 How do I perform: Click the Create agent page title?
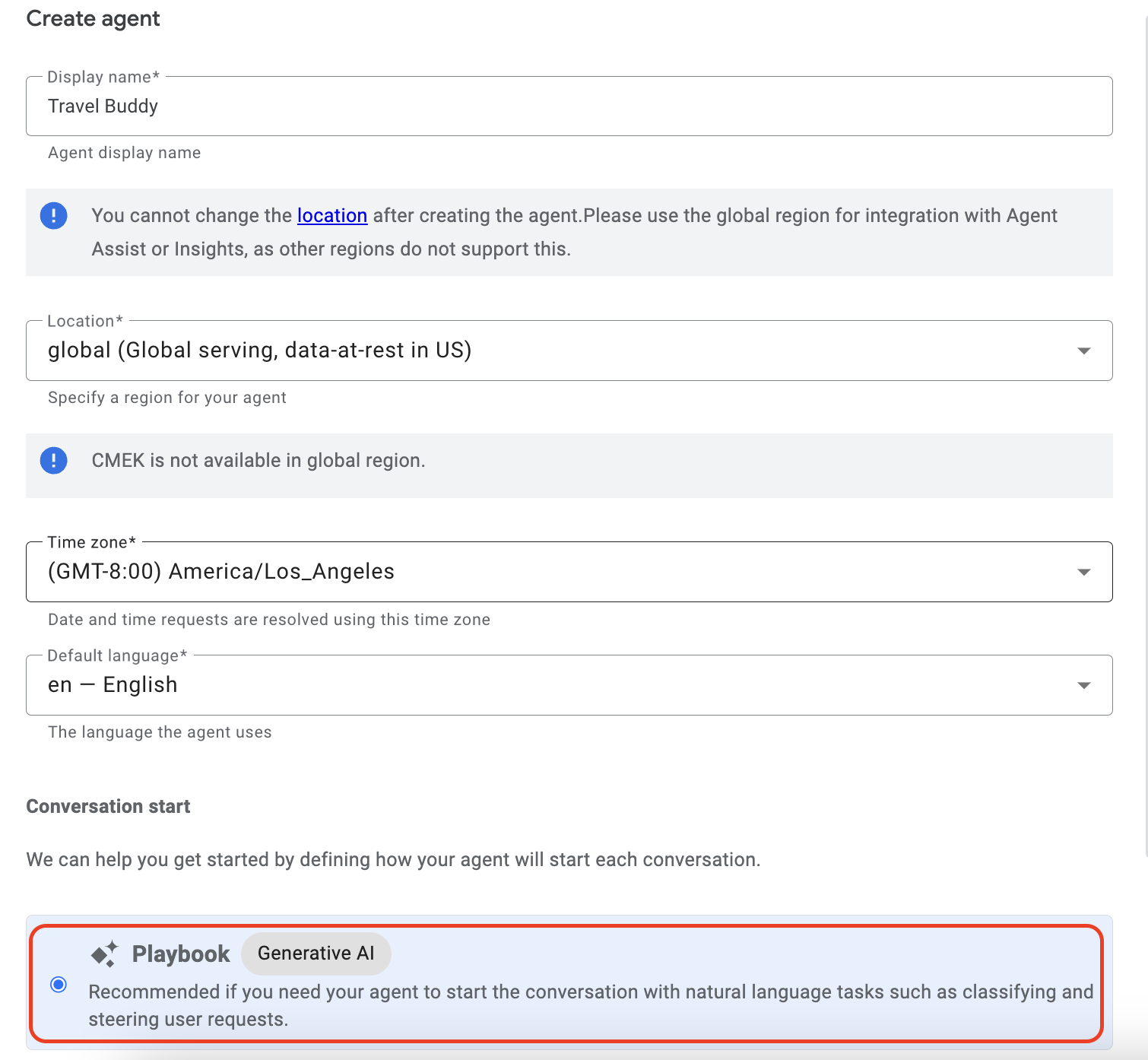point(93,18)
